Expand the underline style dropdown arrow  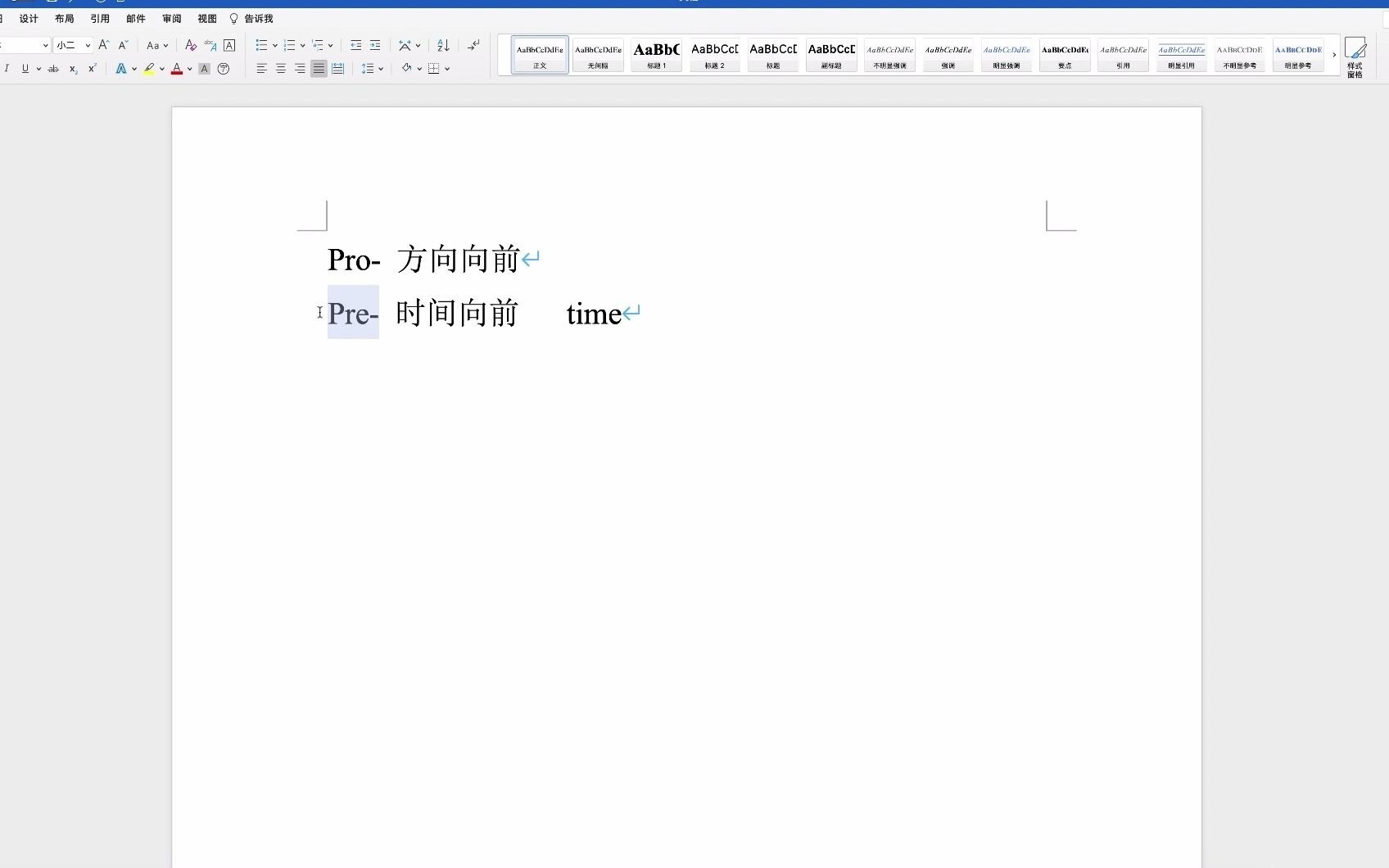pos(38,69)
